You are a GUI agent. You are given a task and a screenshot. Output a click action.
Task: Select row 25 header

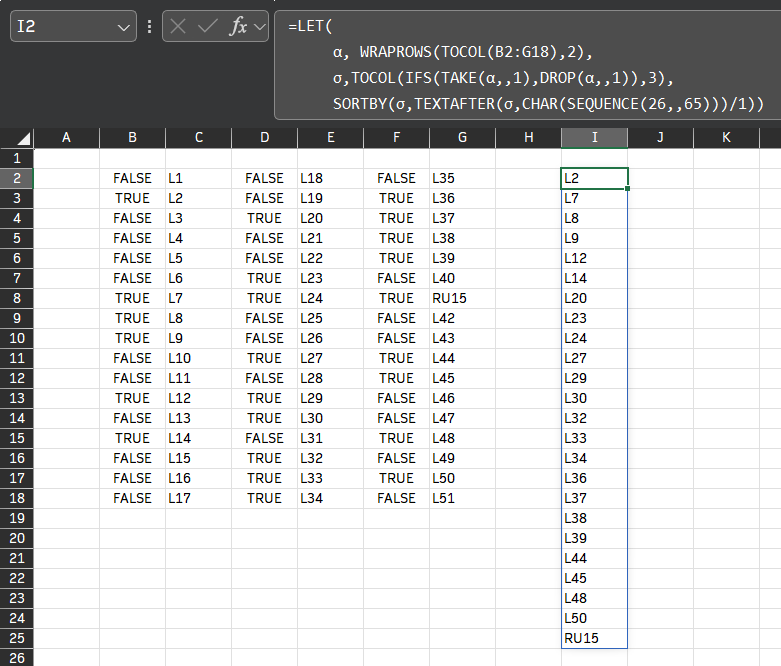(x=16, y=638)
